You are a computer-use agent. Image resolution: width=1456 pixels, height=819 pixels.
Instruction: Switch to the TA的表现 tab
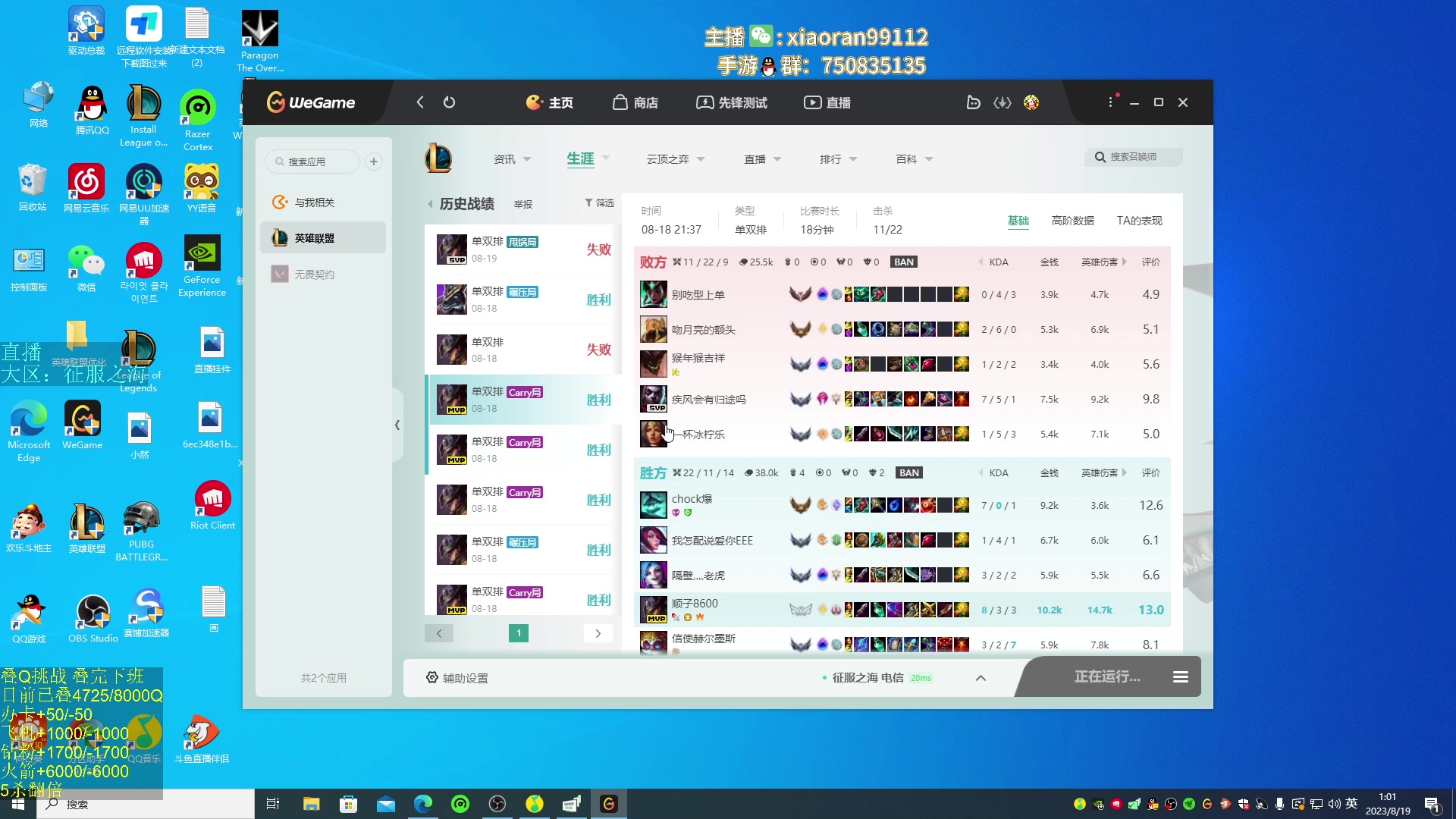point(1139,221)
